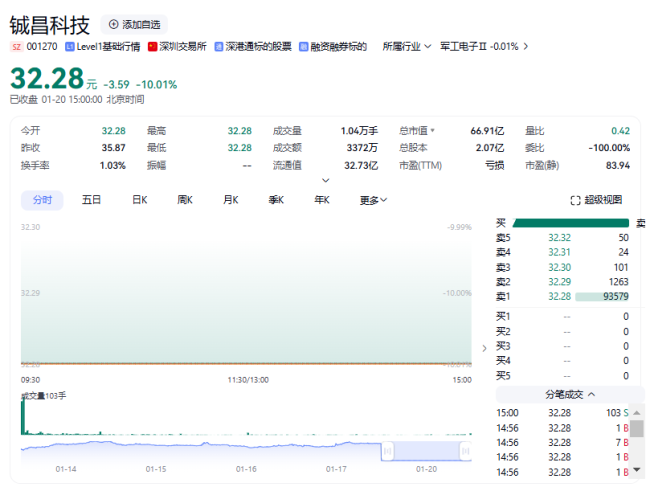Click 01-14 on the mini timeline
This screenshot has width=650, height=487.
[x=66, y=469]
